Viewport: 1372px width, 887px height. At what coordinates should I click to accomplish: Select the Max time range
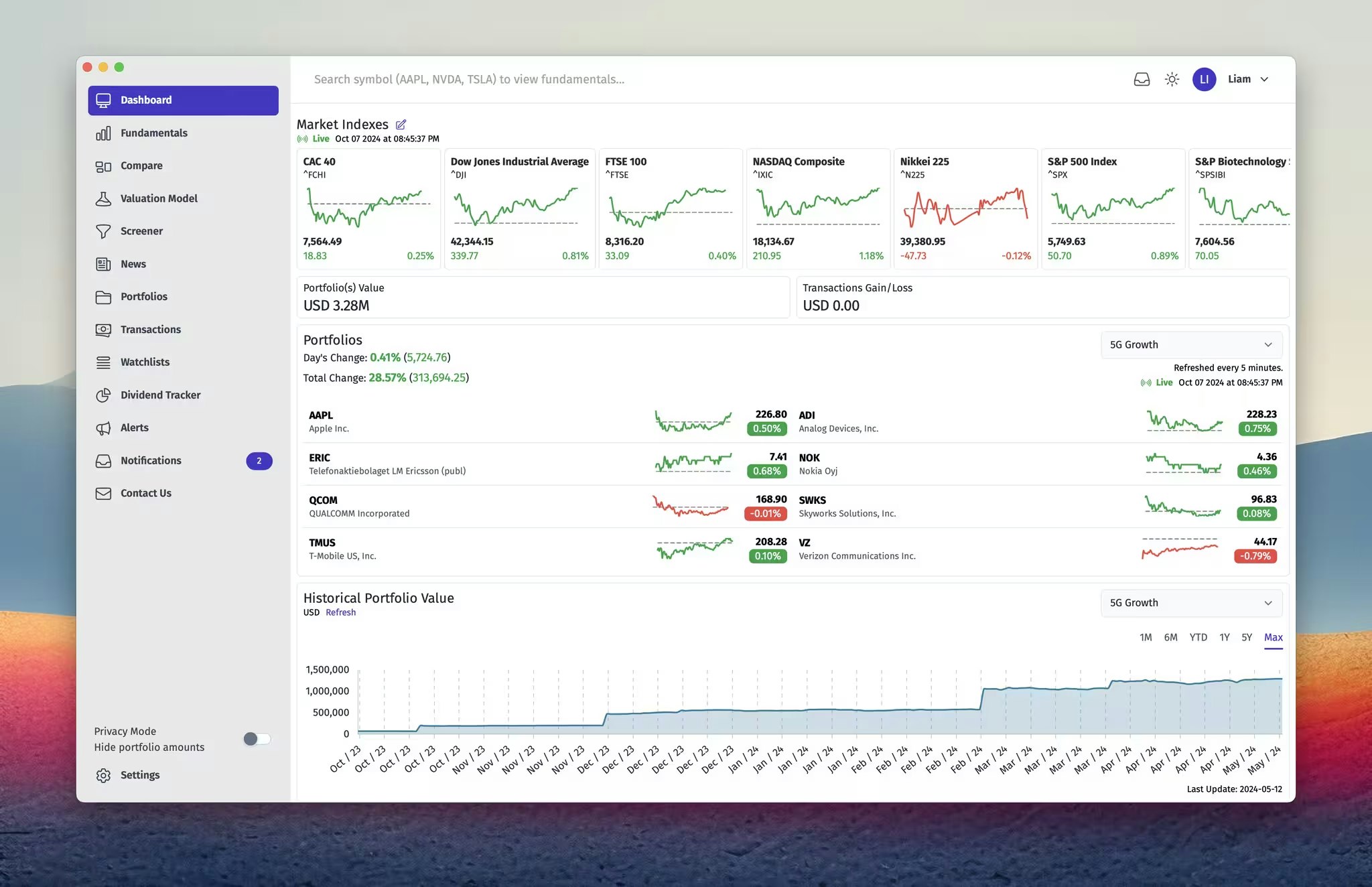click(1273, 637)
